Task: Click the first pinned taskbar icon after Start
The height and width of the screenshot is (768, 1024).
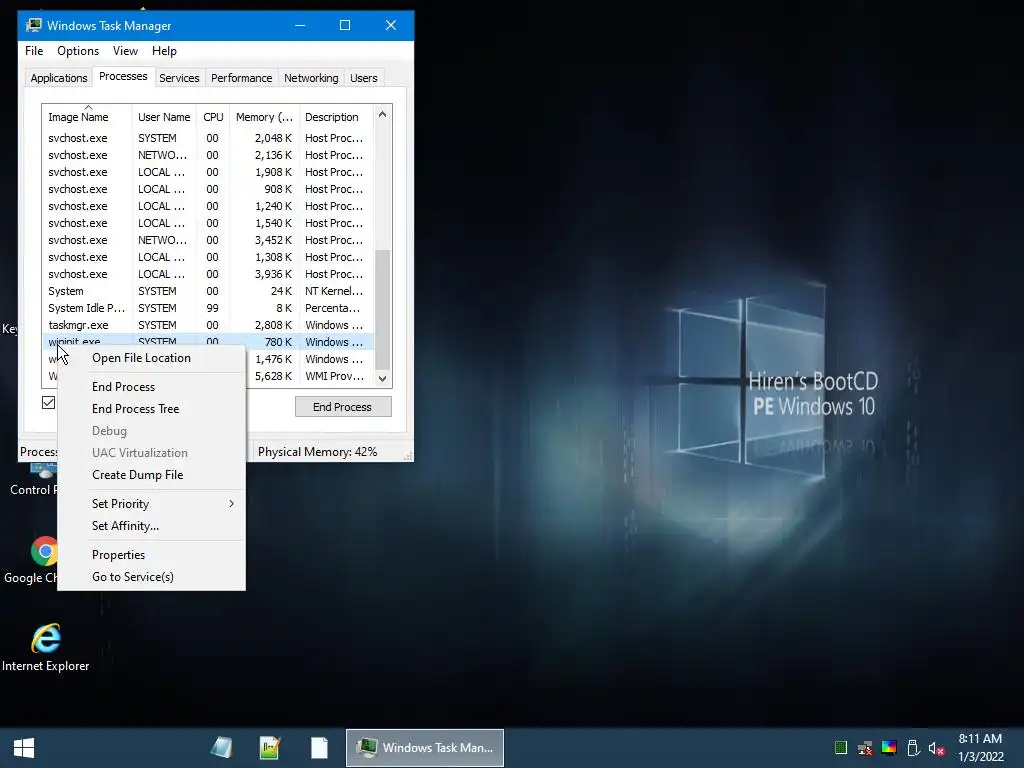Action: point(221,748)
